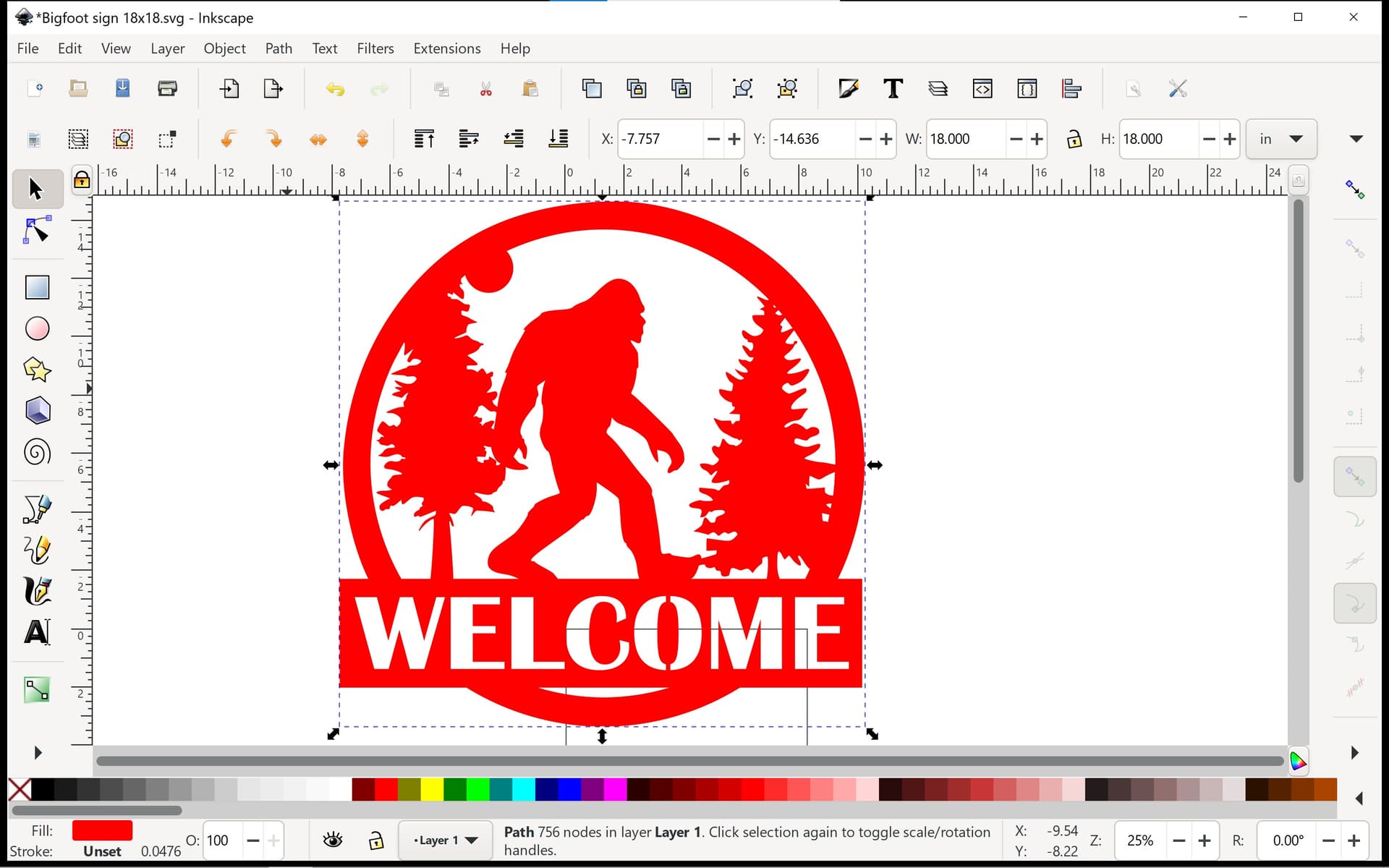The height and width of the screenshot is (868, 1389).
Task: Pick the yellow swatch in palette
Action: 432,789
